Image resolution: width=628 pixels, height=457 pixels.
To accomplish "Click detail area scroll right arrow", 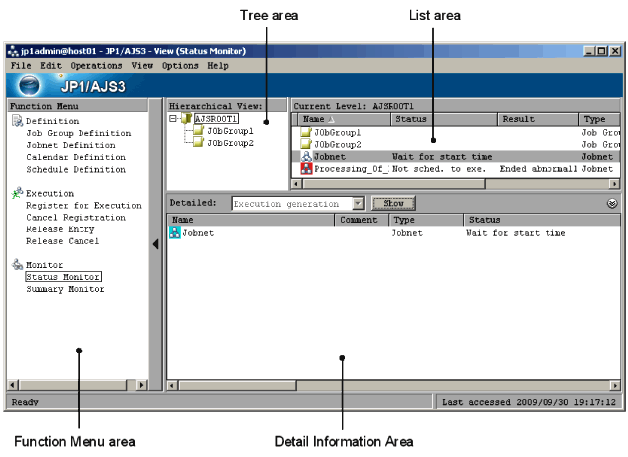I will pyautogui.click(x=615, y=385).
